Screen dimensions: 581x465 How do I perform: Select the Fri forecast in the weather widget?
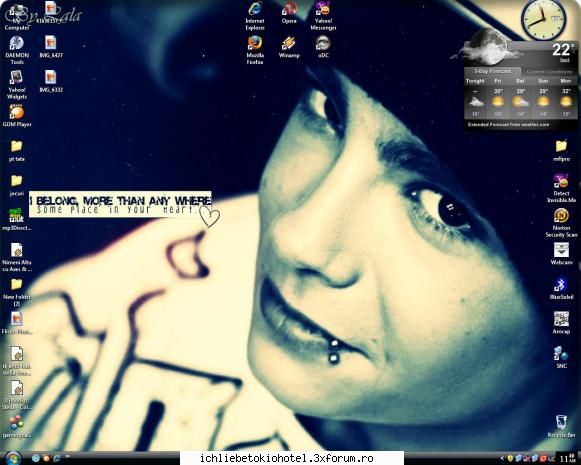coord(498,97)
